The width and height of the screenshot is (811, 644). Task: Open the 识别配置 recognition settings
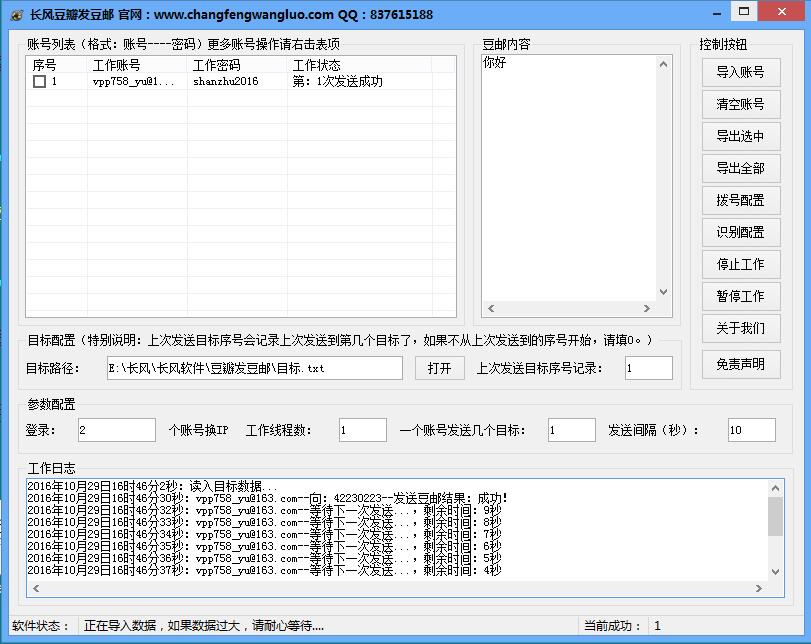pos(740,232)
